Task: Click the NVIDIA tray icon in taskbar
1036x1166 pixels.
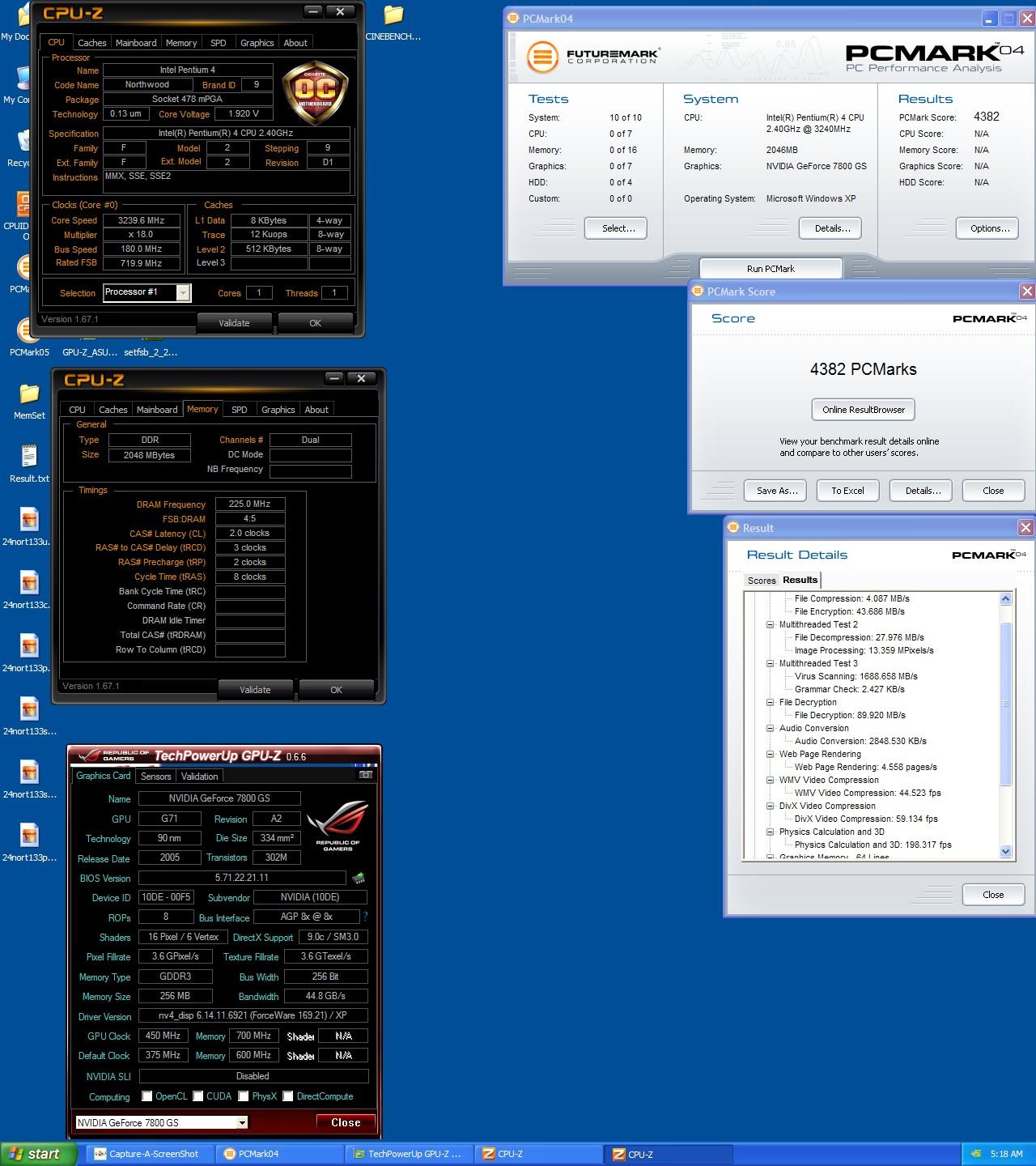Action: pos(977,1154)
